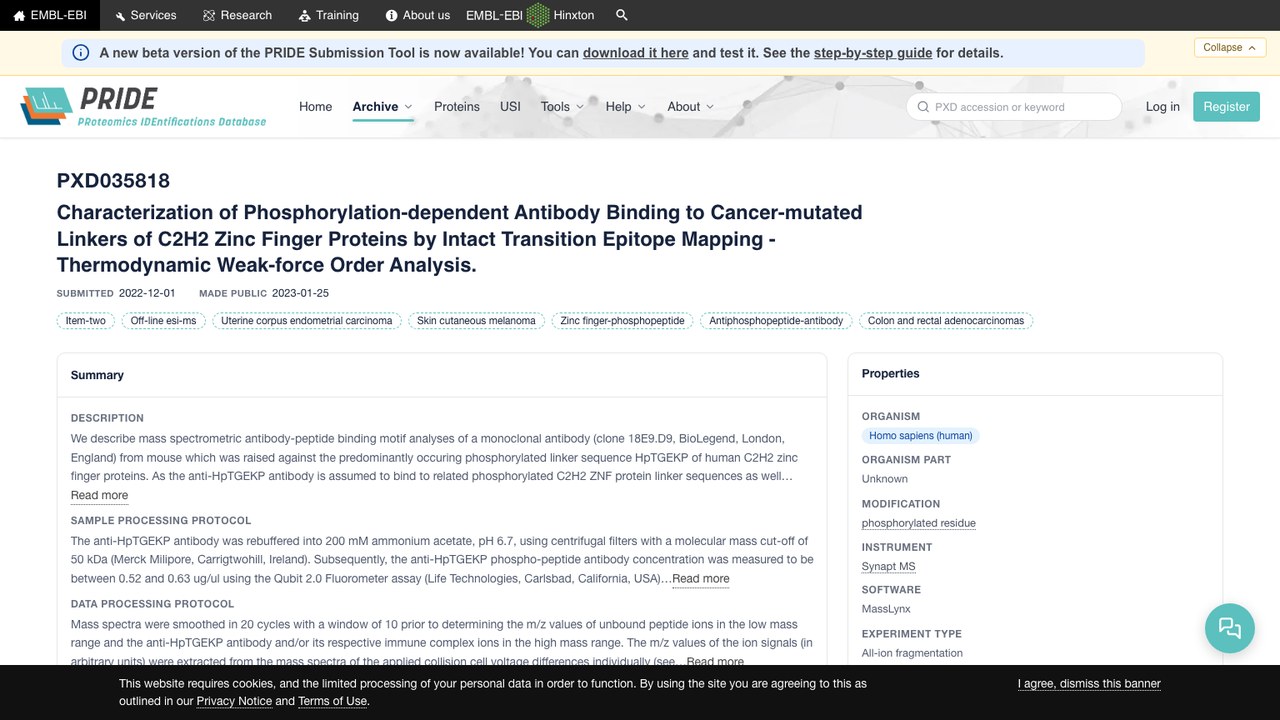The image size is (1280, 720).
Task: Select the 'Zinc finger-phosphopeptide' tag
Action: 622,321
